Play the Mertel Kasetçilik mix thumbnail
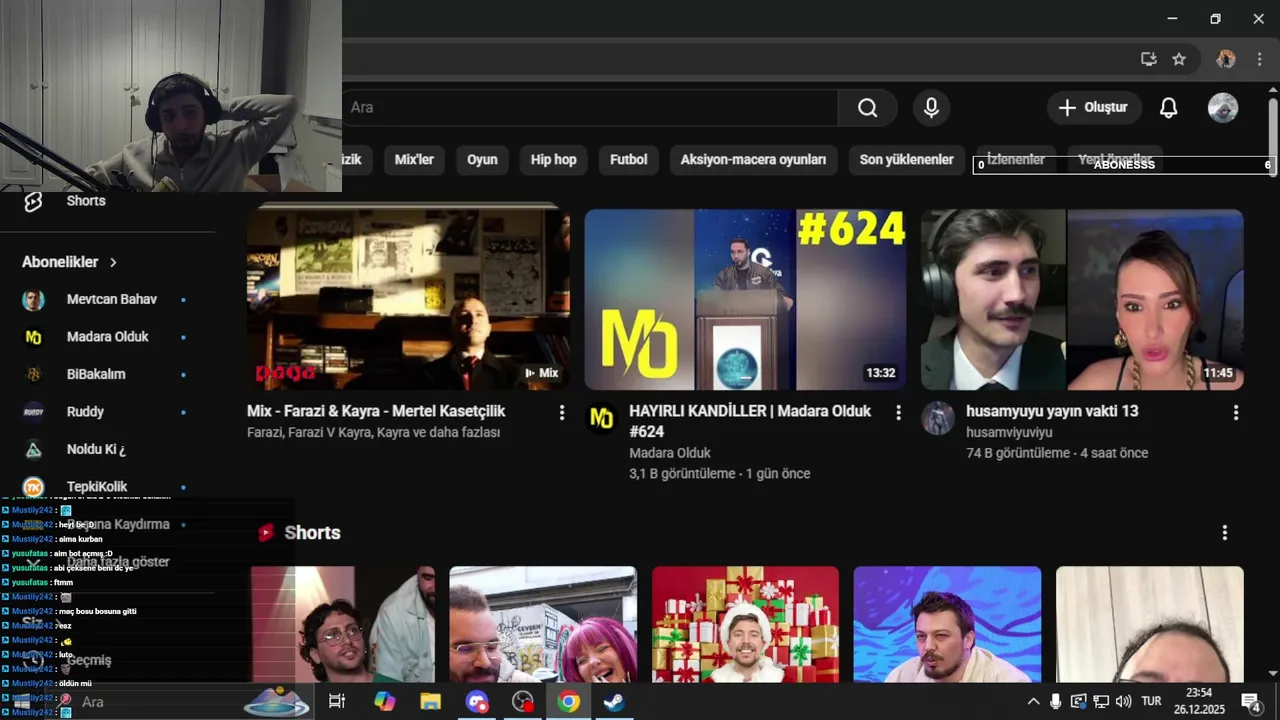 coord(408,300)
